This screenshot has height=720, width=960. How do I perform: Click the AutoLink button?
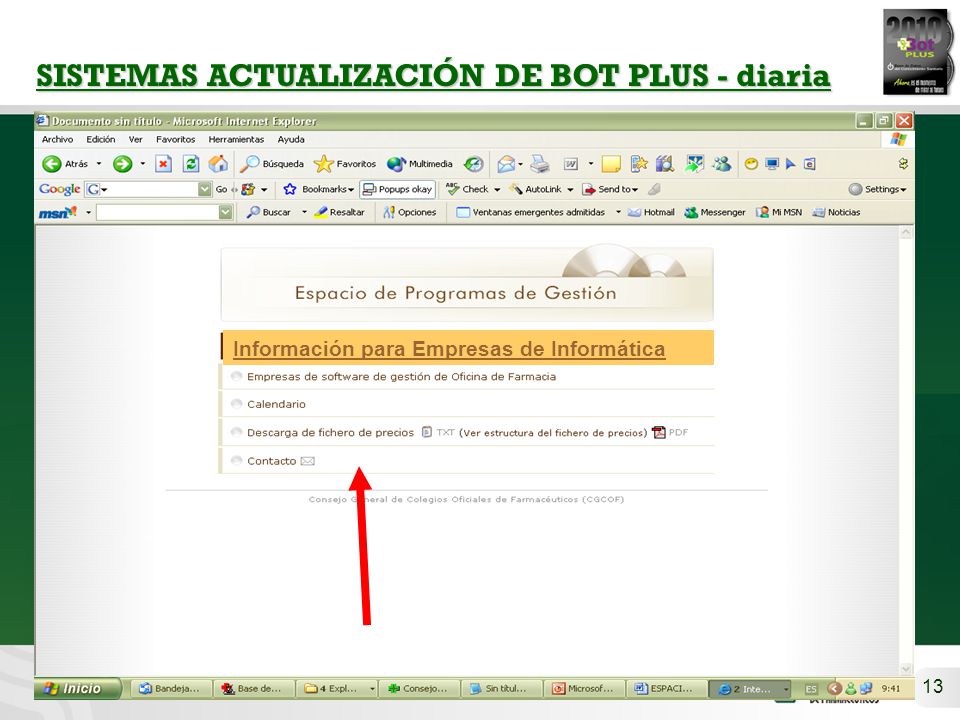click(536, 190)
